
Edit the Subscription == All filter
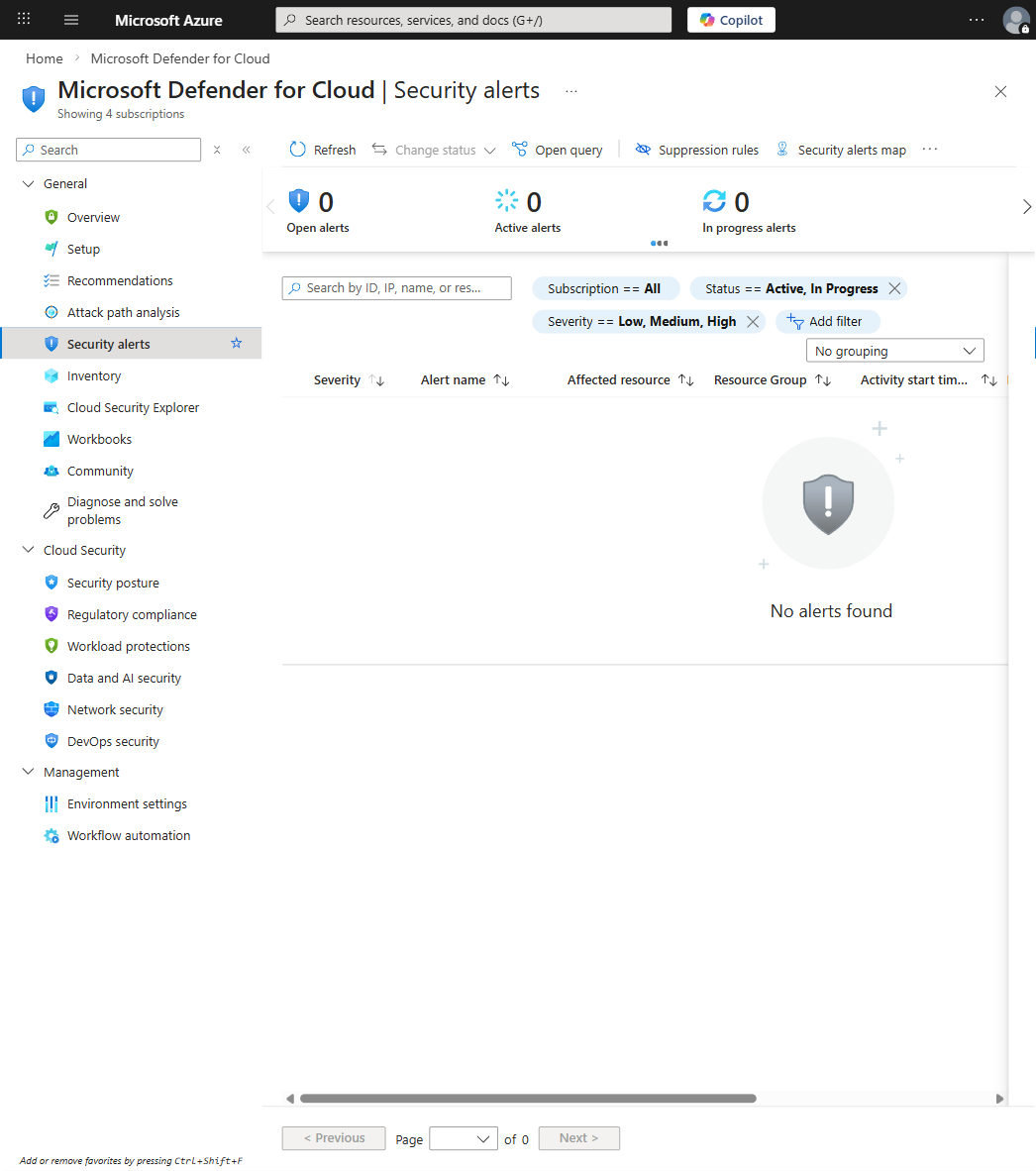click(x=605, y=288)
